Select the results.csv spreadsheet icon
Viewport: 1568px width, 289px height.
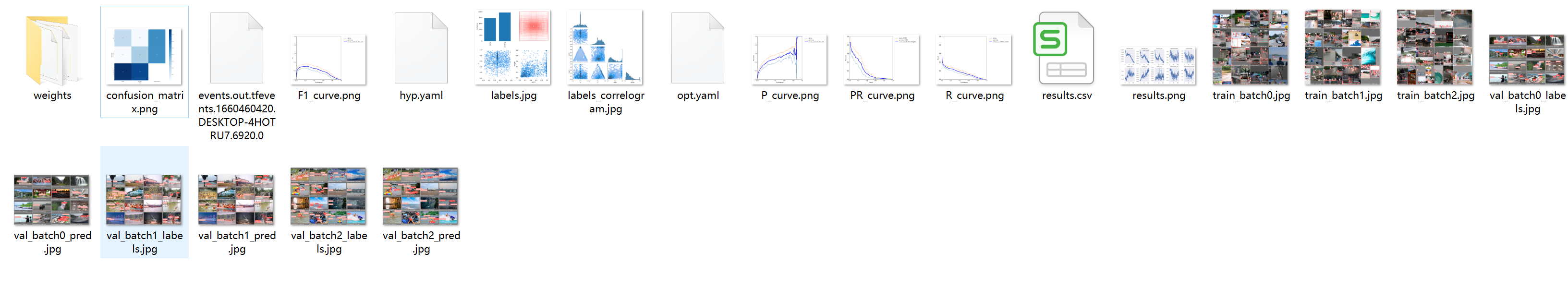click(x=1066, y=48)
